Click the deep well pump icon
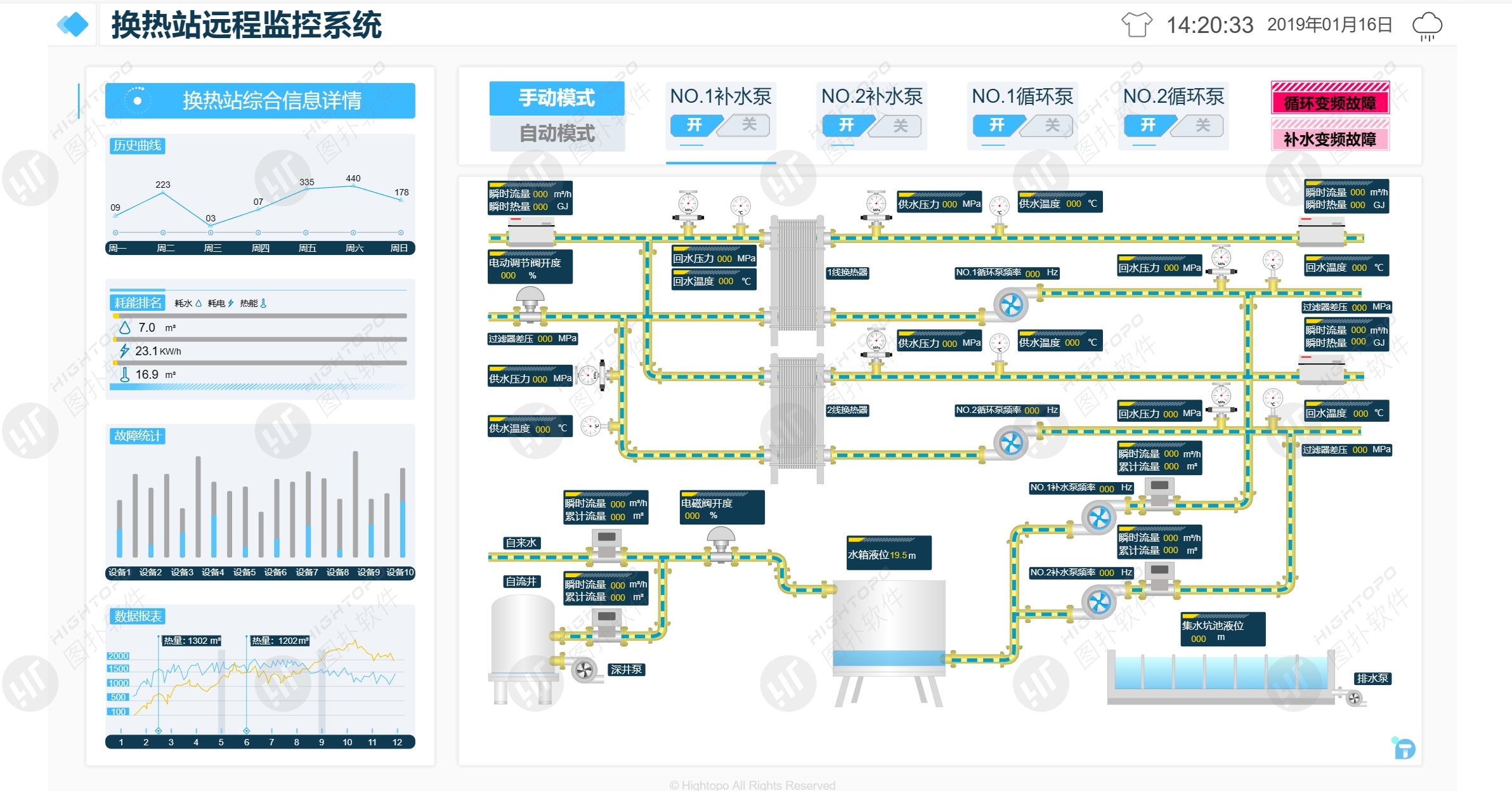Viewport: 1512px width, 791px height. (583, 669)
